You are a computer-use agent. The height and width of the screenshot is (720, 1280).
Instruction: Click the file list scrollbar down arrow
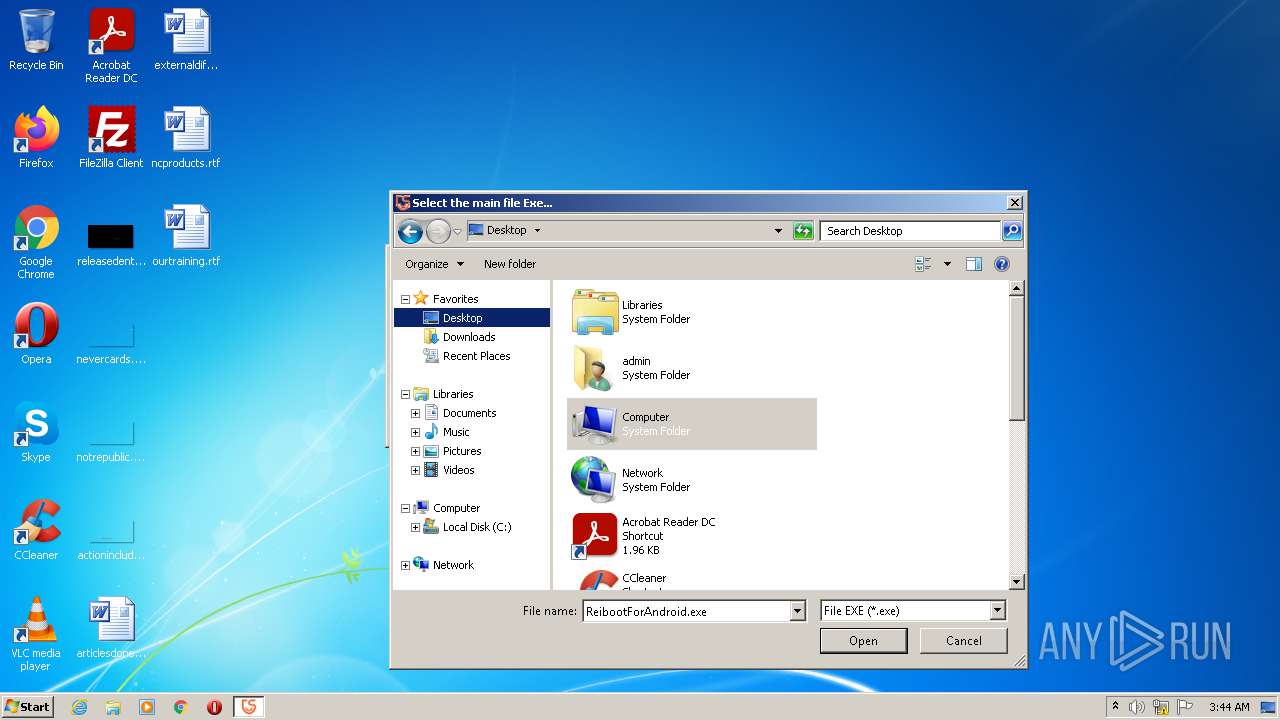pos(1016,581)
